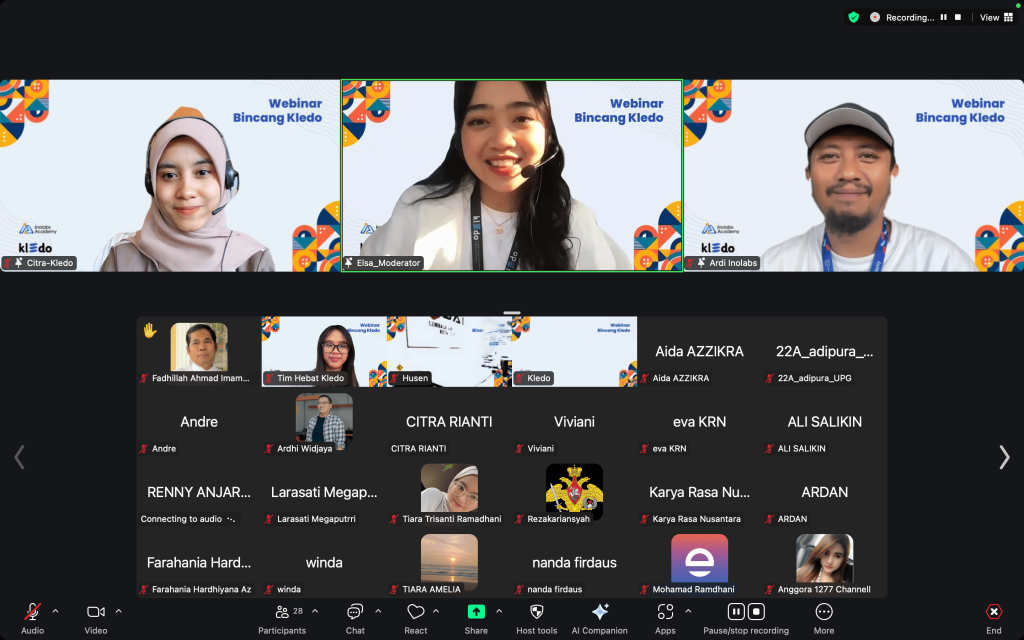Screen dimensions: 1024x640
Task: Select ALI SALIKIN participant tile
Action: [x=824, y=422]
